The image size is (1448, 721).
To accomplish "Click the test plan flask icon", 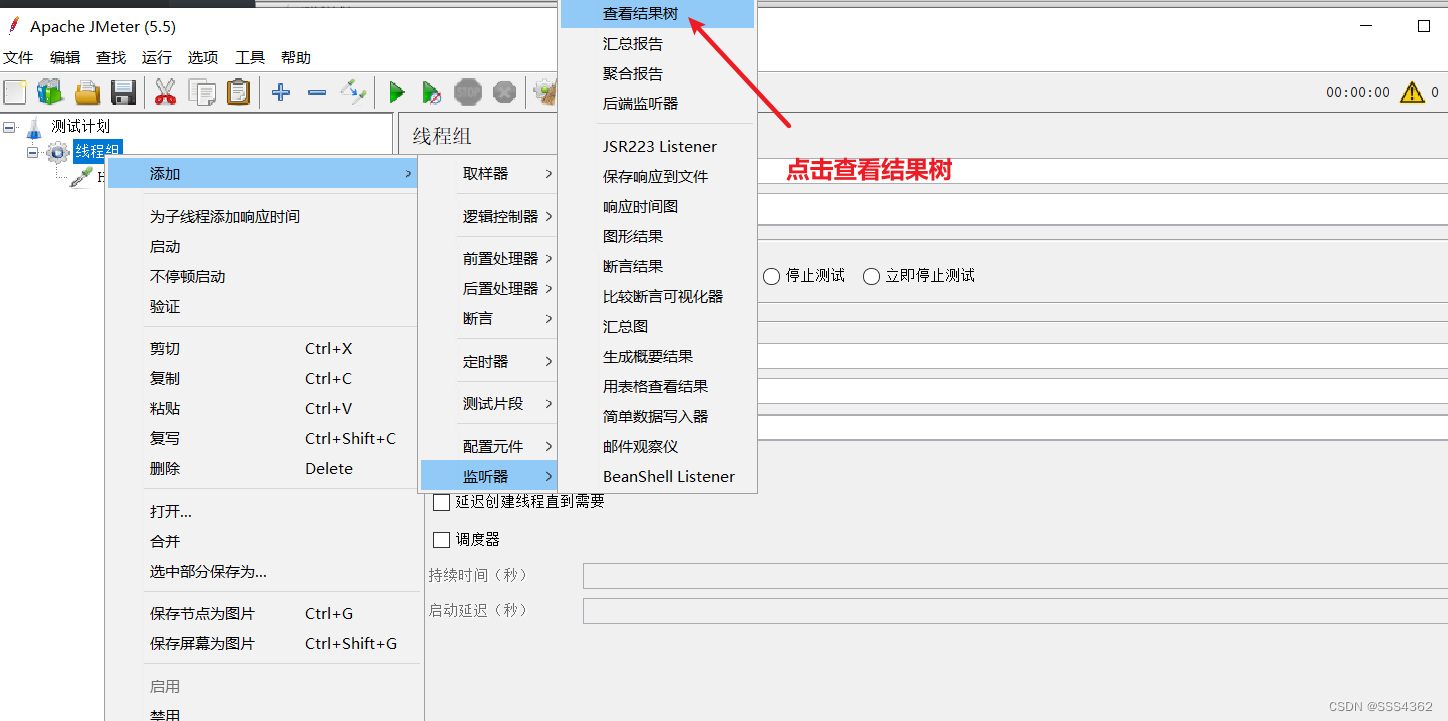I will (35, 127).
